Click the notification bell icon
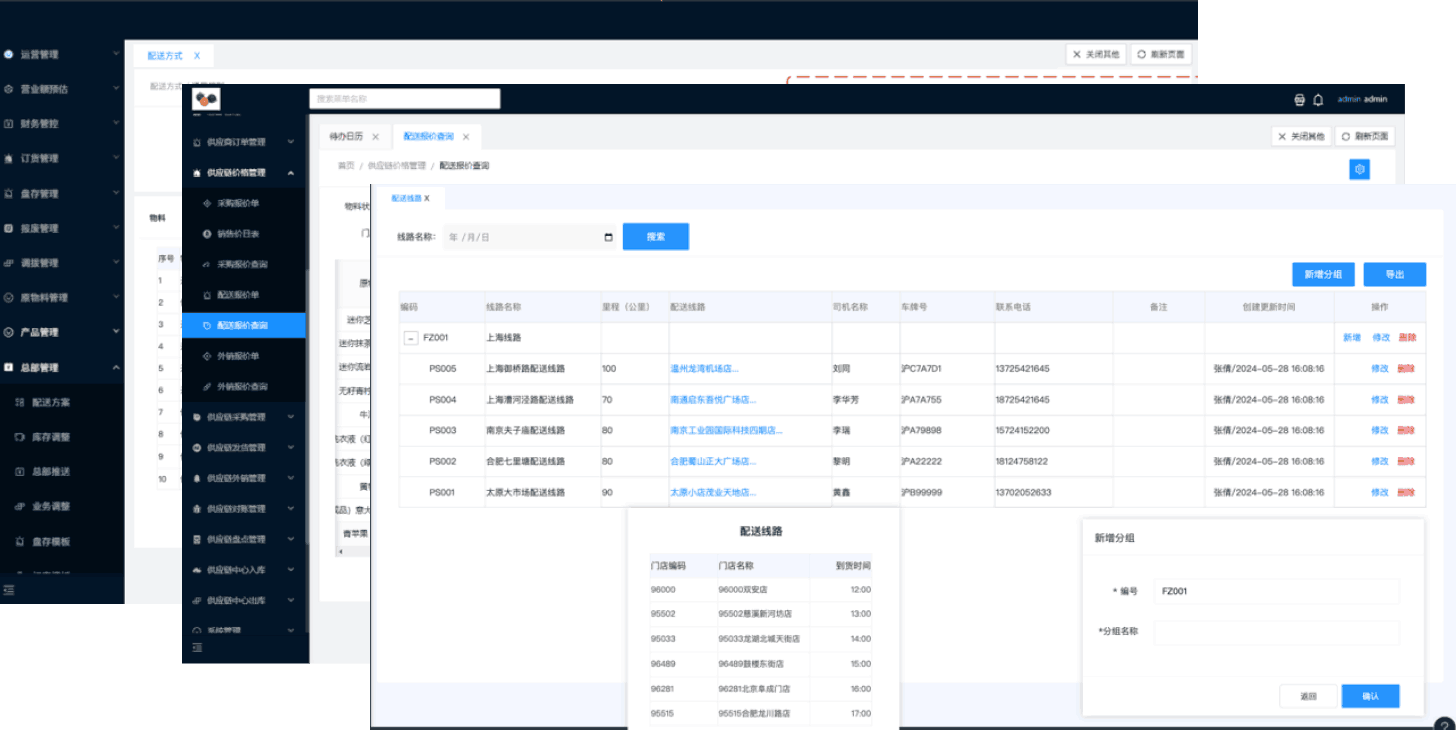Viewport: 1456px width, 730px height. 1318,100
